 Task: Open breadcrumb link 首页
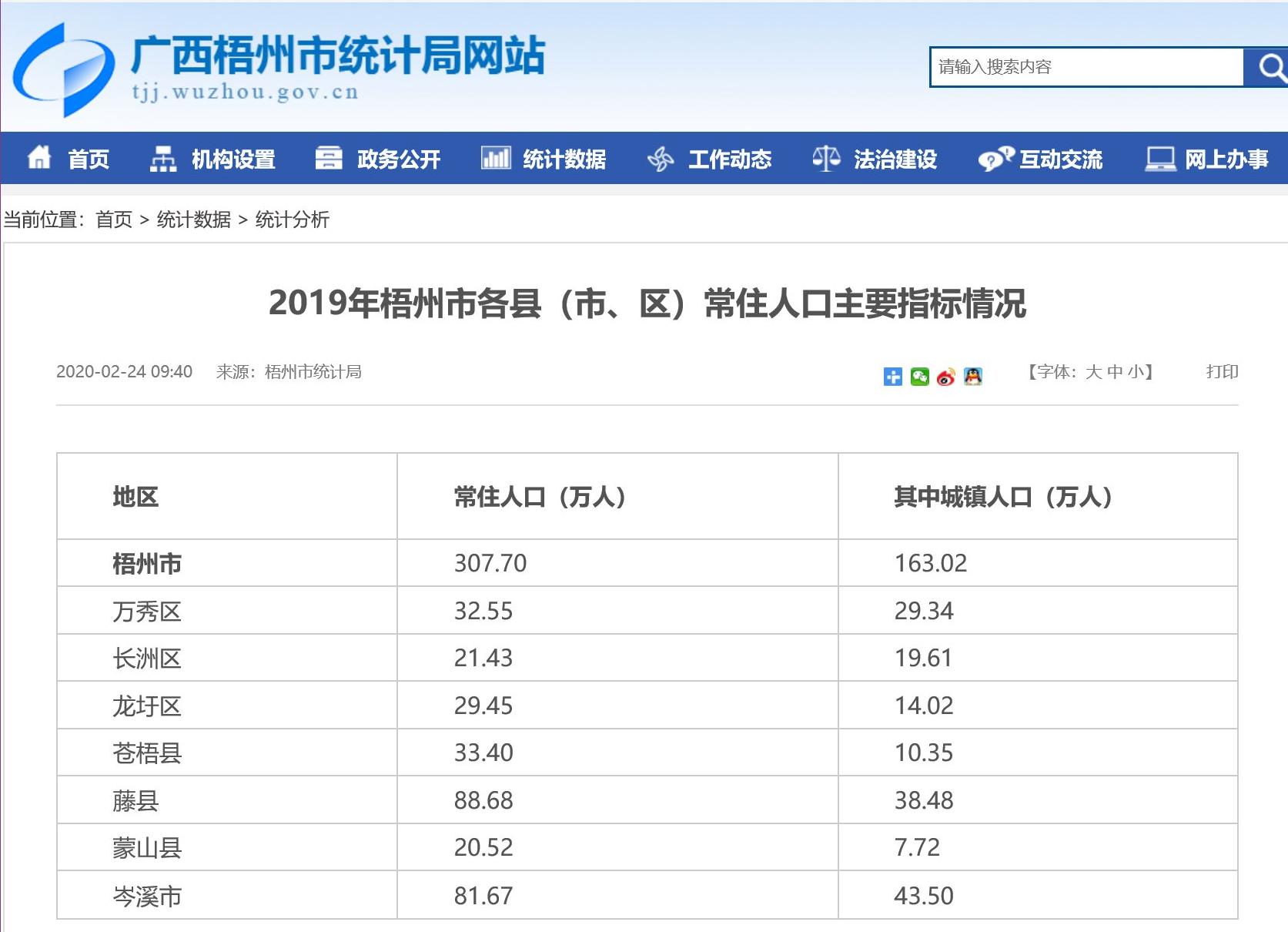pos(114,220)
